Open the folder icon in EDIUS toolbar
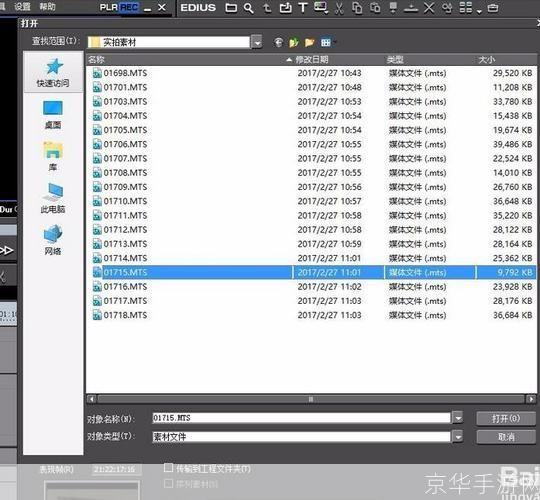Screen dimensions: 540x500 231,8
